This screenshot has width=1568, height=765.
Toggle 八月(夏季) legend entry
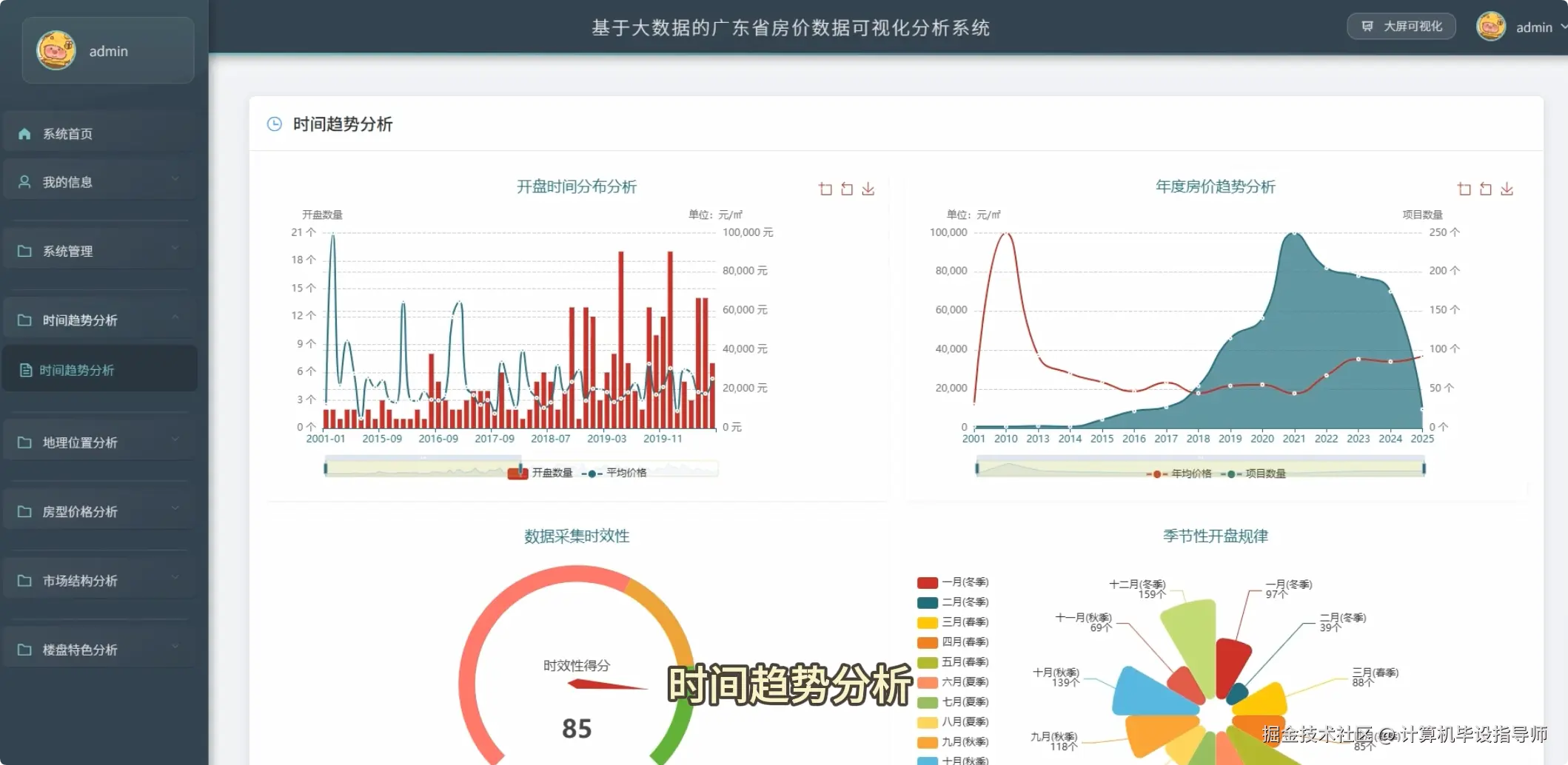tap(953, 723)
